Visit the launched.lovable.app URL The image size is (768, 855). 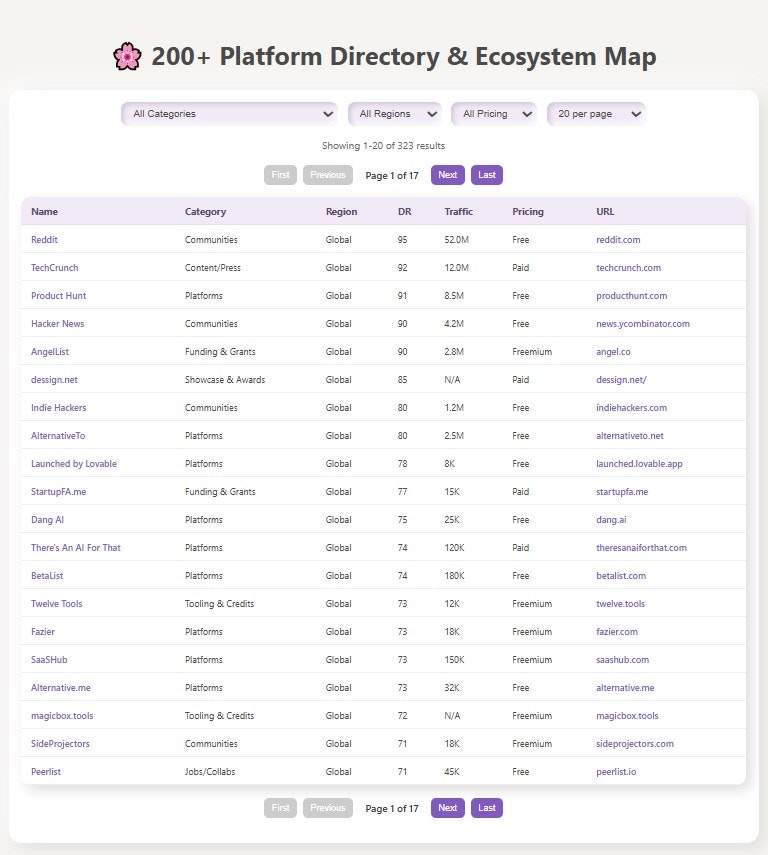click(639, 464)
